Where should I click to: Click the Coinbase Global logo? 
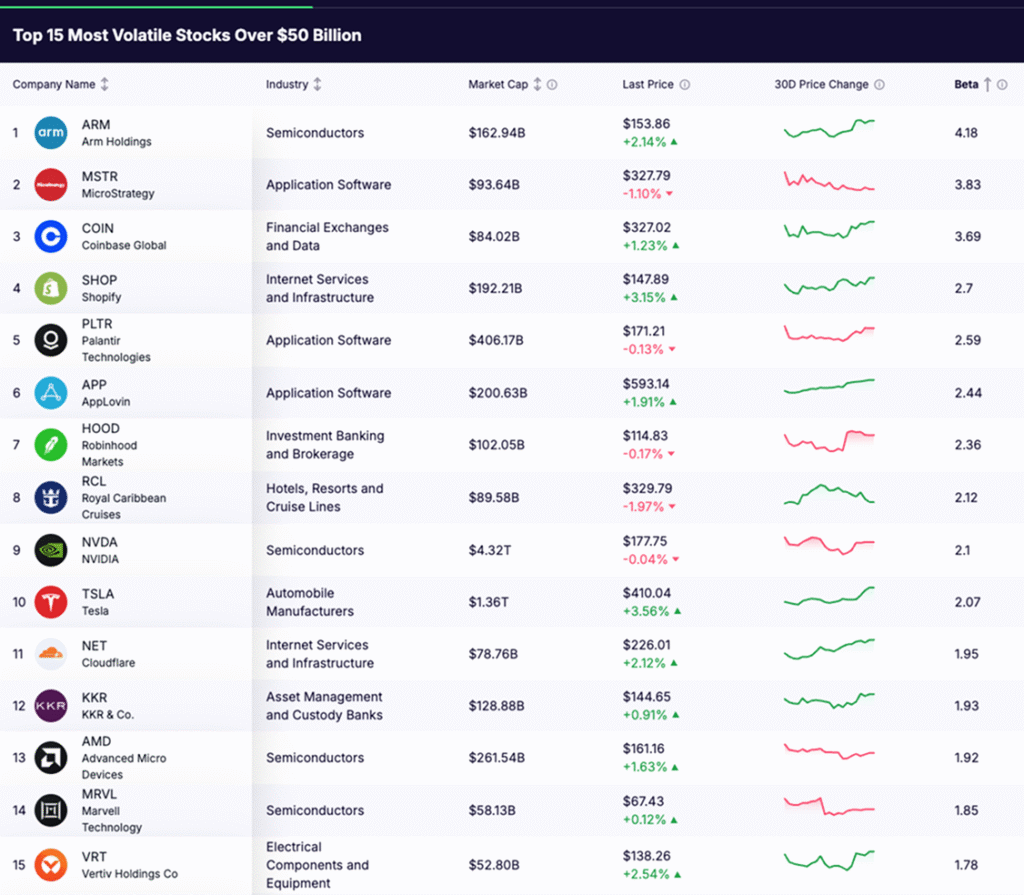click(49, 236)
